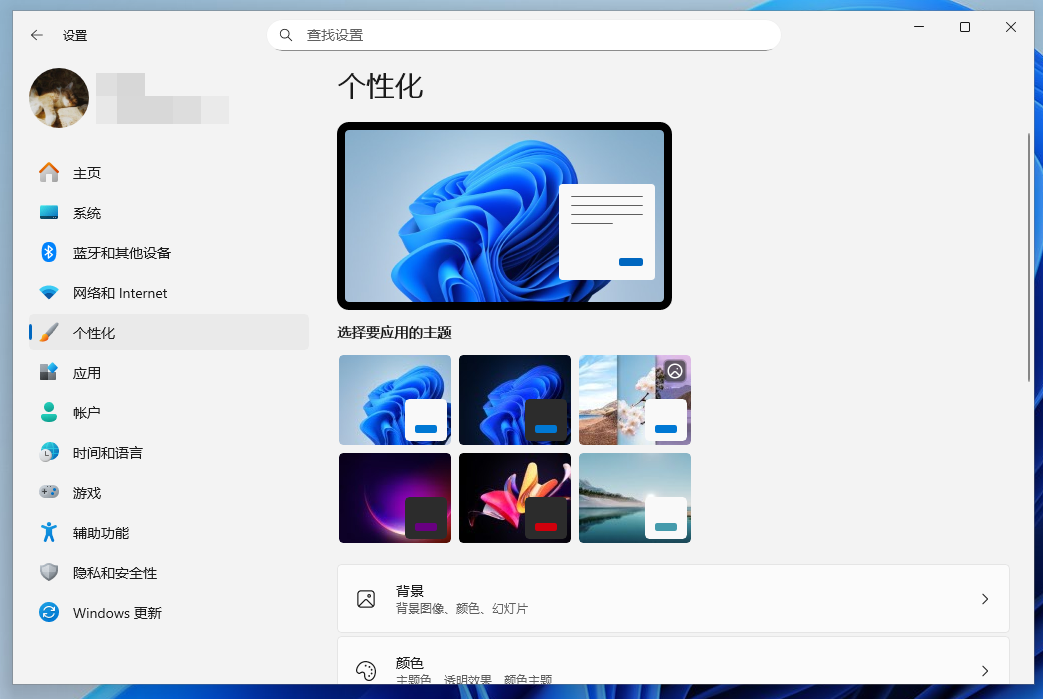Screen dimensions: 1043x699
Task: Open 颜色 settings via its title
Action: click(410, 663)
